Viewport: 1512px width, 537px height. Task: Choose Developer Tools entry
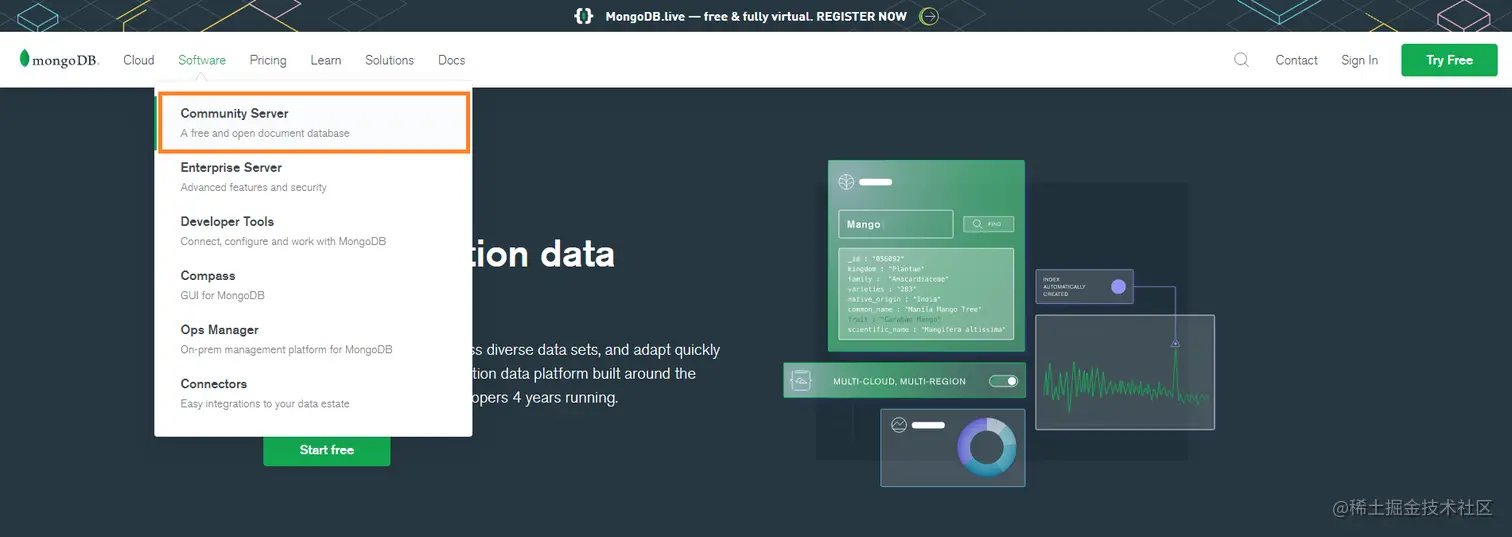coord(313,231)
